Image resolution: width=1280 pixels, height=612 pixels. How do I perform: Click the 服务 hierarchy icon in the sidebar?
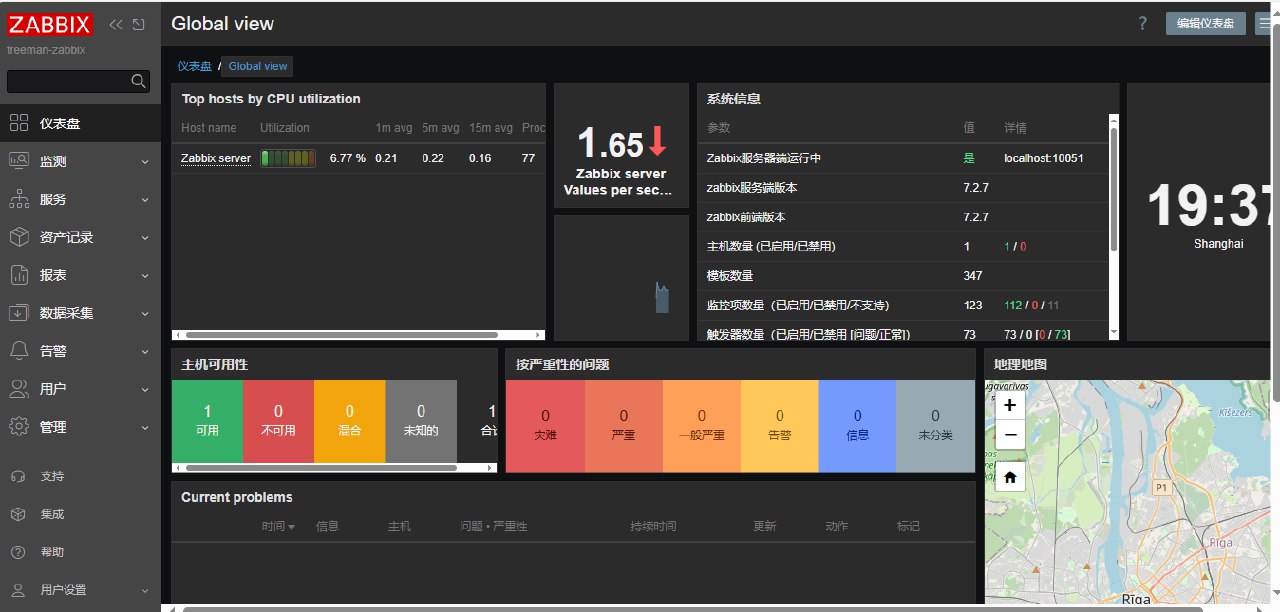tap(18, 199)
